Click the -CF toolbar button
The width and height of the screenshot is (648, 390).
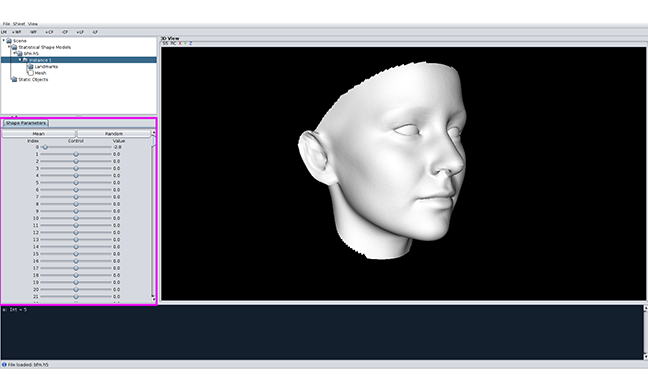(64, 32)
